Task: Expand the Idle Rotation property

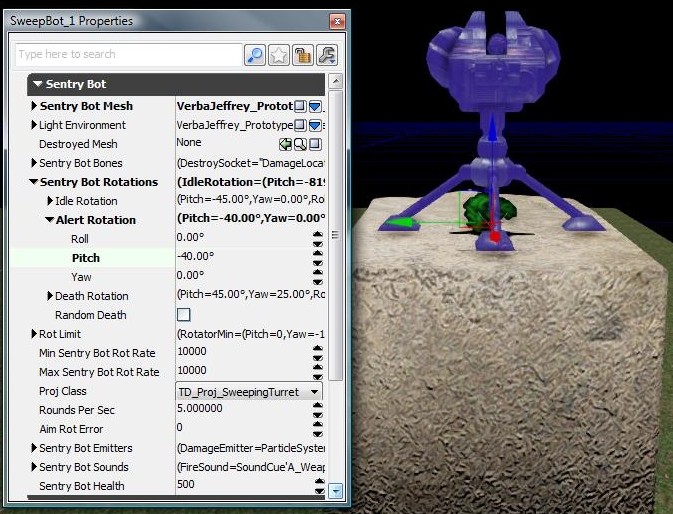Action: pos(50,201)
